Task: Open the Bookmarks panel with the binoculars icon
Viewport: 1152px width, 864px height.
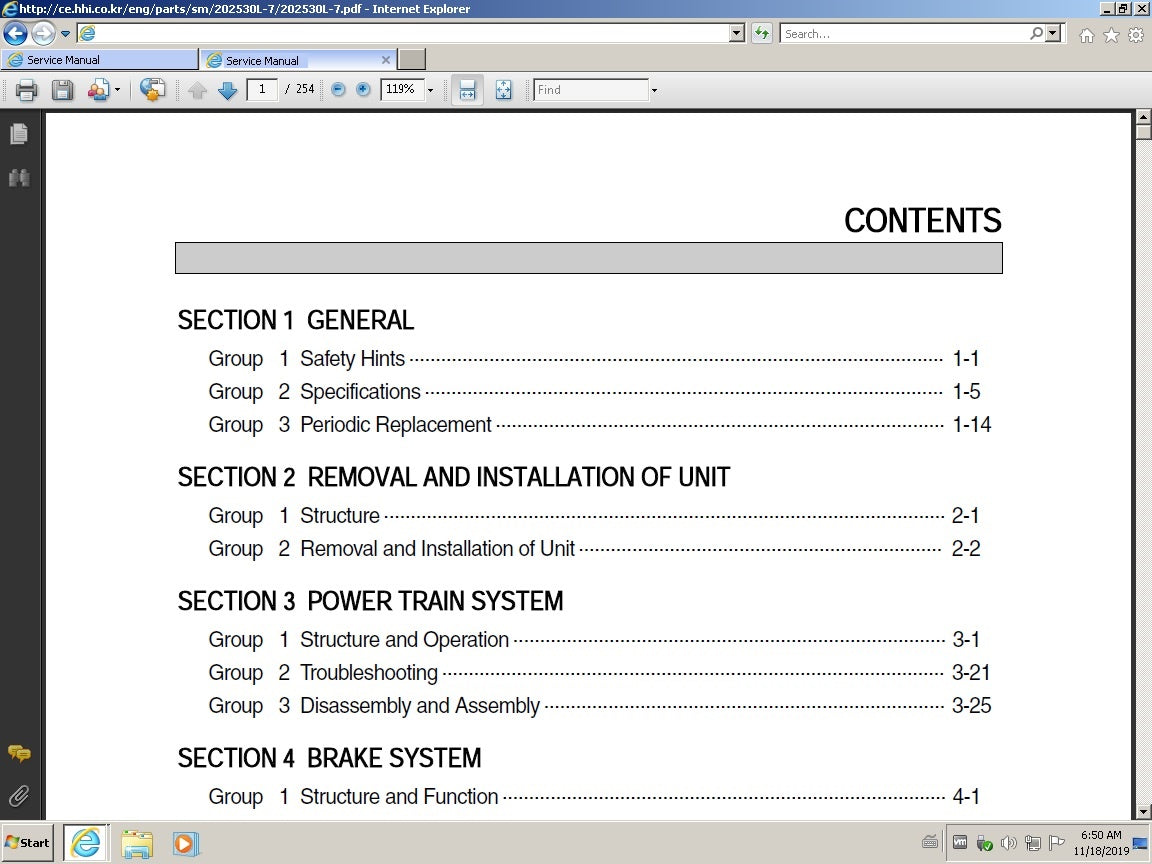Action: click(19, 177)
